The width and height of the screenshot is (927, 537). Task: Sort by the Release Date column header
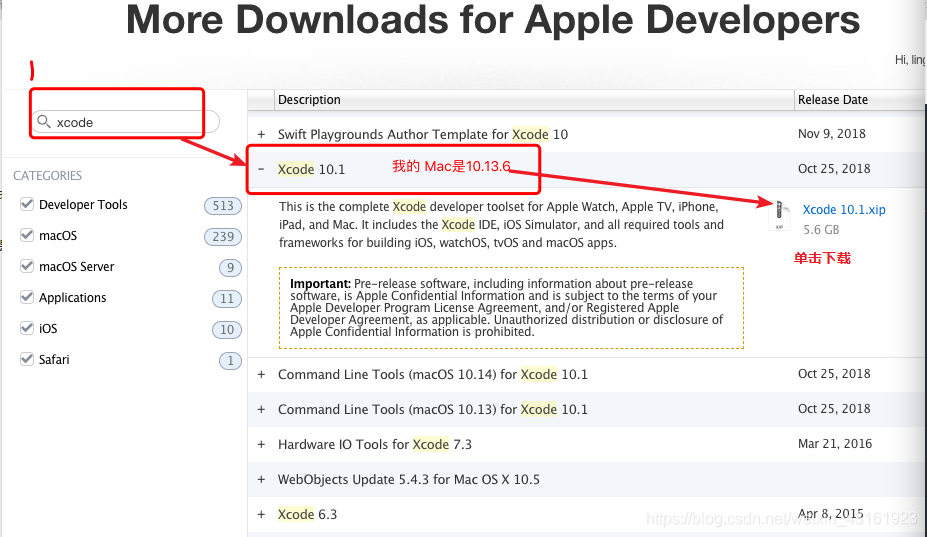[860, 100]
